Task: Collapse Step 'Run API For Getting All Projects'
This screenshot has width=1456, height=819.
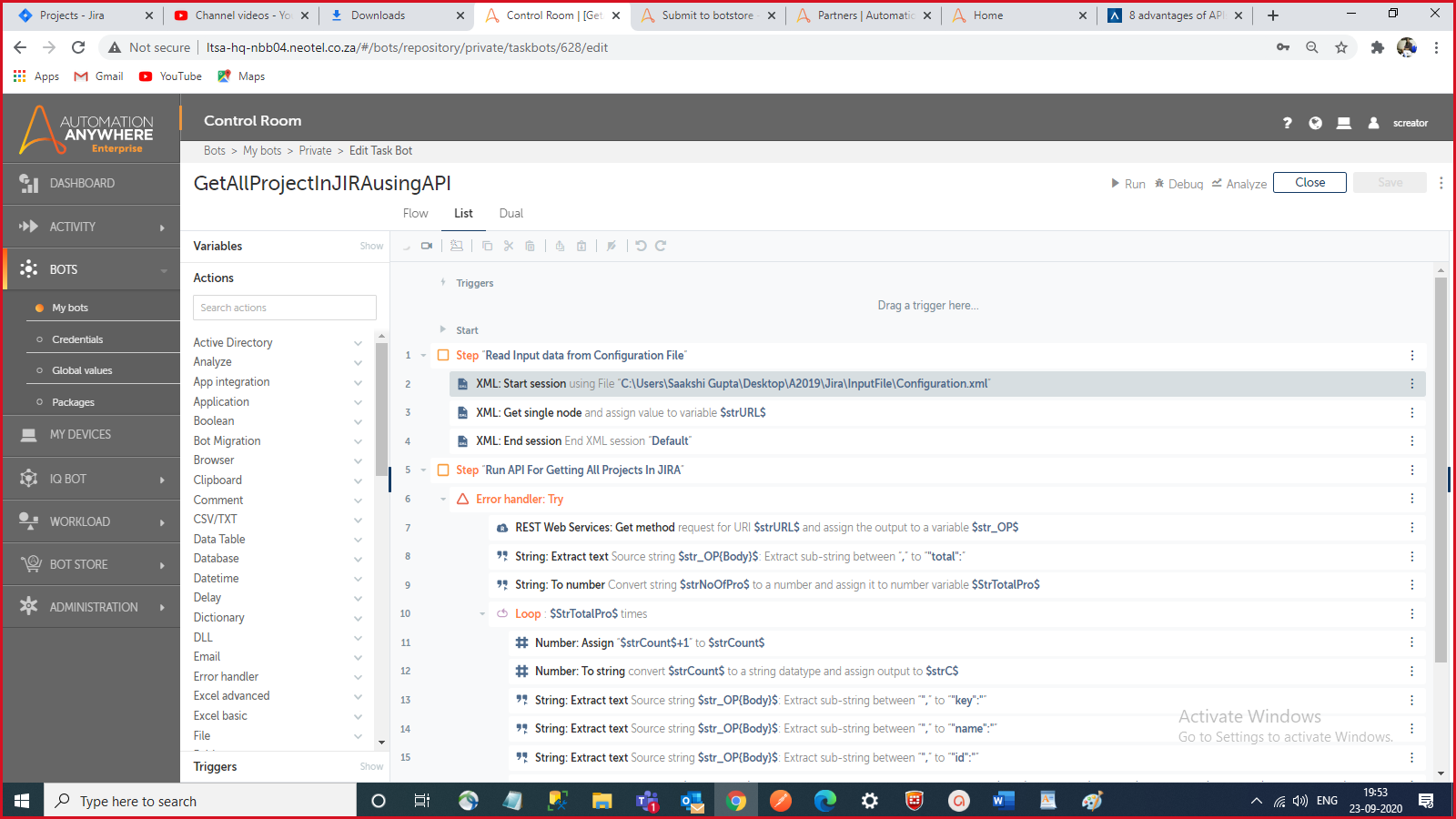Action: click(423, 470)
